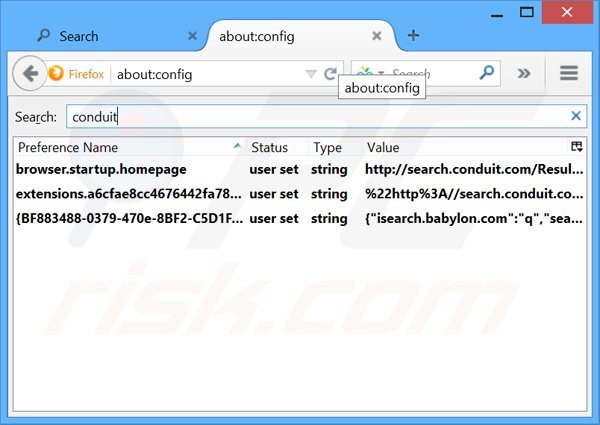The width and height of the screenshot is (600, 425).
Task: Close the Firefox window
Action: tap(567, 12)
